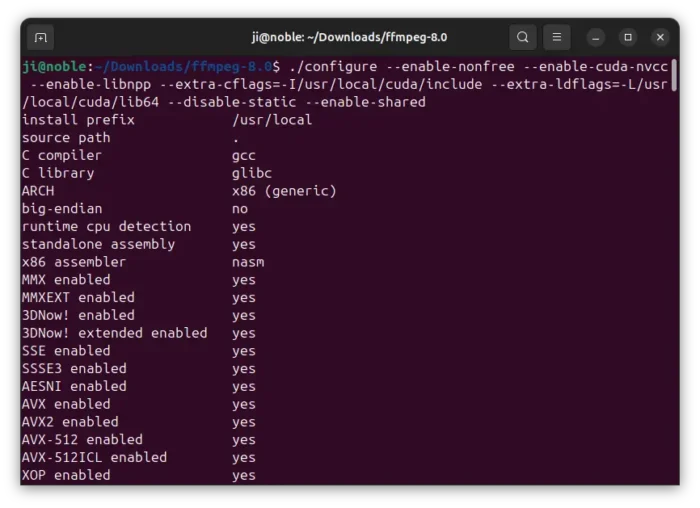Click the AVX-512ICL enabled line
Viewport: 700px width, 508px height.
click(x=139, y=458)
